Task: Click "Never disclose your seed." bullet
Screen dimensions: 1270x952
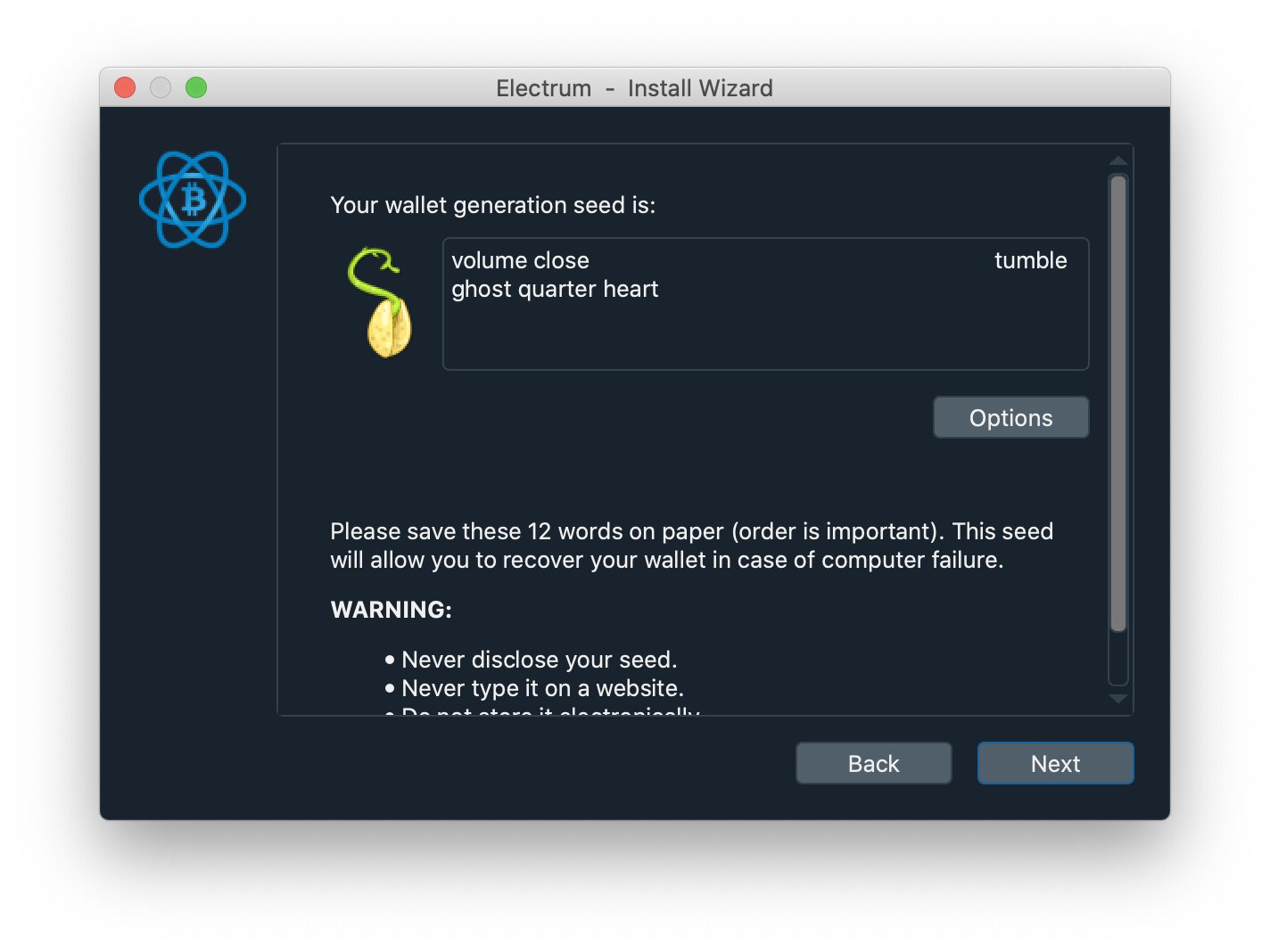Action: [539, 660]
